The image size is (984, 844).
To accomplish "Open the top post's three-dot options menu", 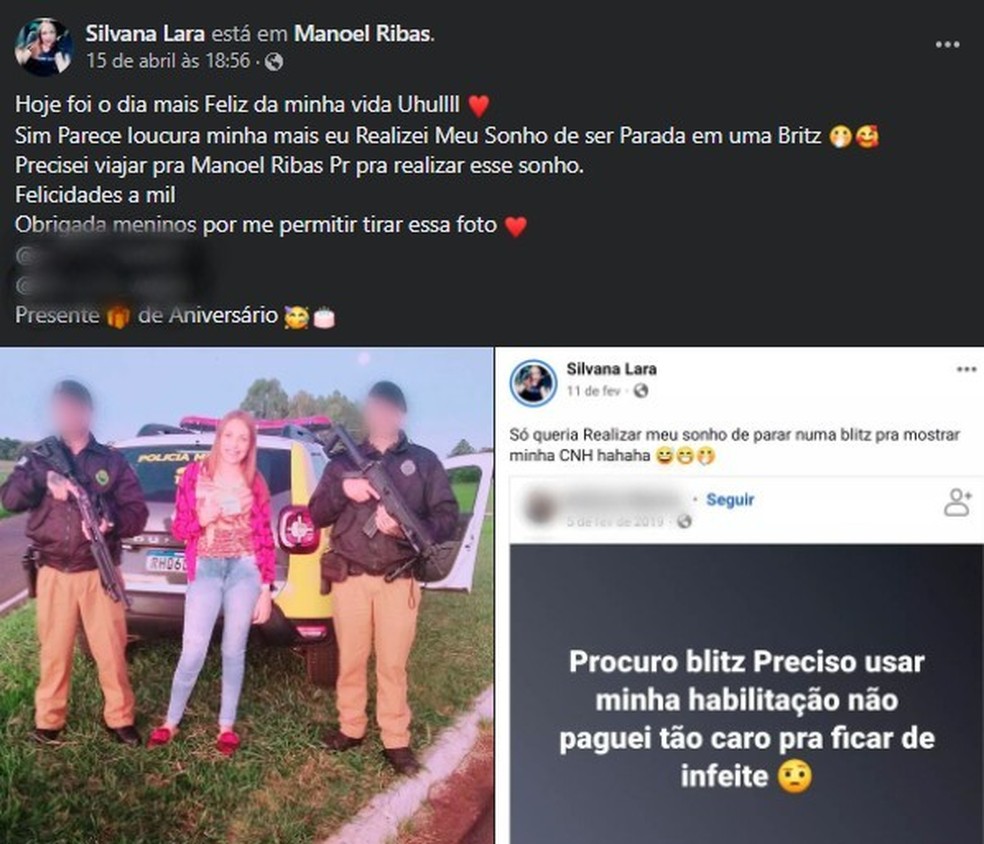I will tap(947, 45).
